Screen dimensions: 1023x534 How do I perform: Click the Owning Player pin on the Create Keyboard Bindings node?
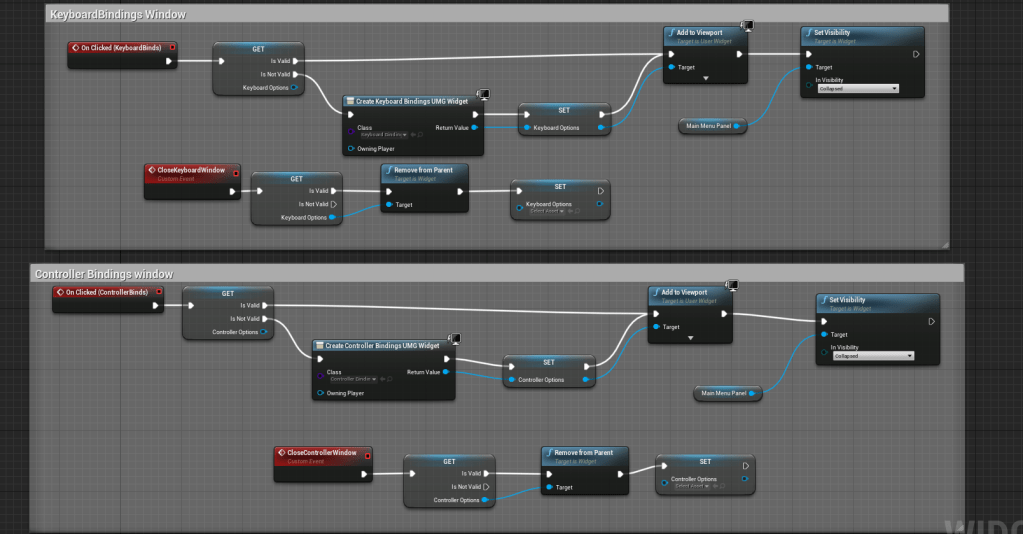pos(350,148)
